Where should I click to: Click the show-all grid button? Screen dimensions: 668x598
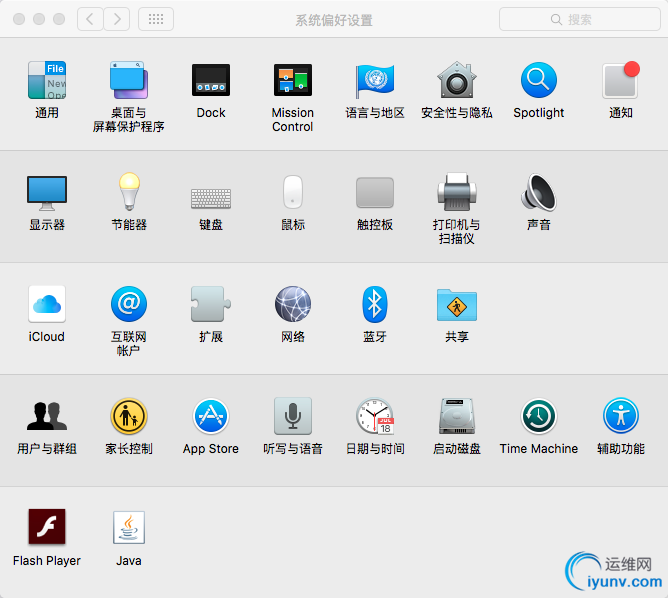(156, 19)
